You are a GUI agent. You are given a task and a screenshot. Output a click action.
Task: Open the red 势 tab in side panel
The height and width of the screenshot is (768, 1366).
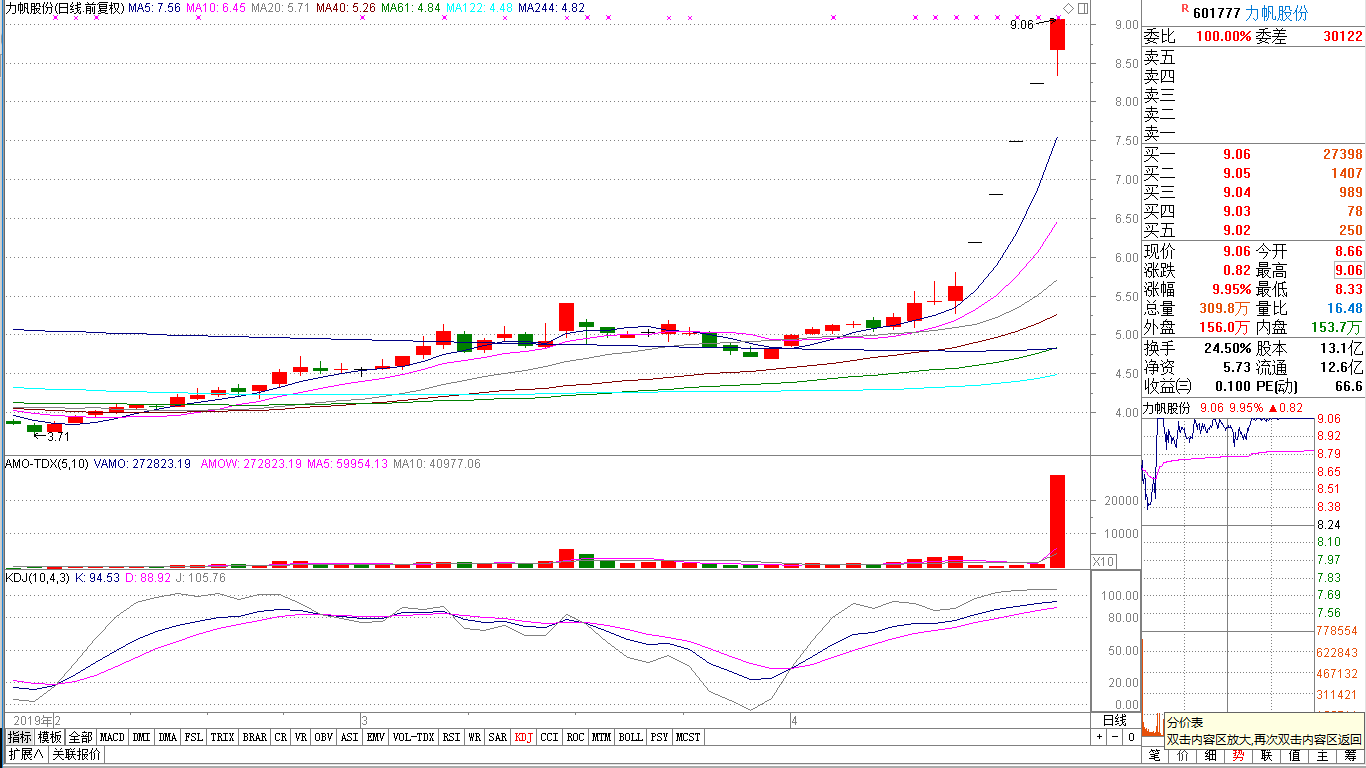coord(1239,756)
